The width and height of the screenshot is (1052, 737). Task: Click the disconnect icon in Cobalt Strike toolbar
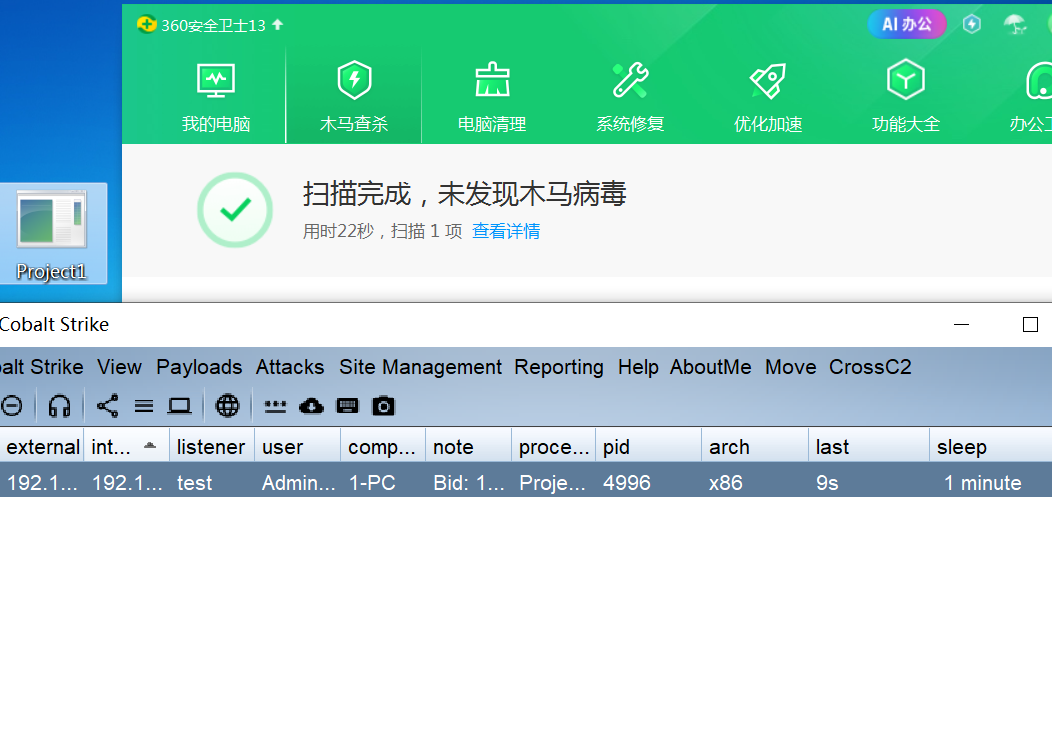[x=12, y=406]
